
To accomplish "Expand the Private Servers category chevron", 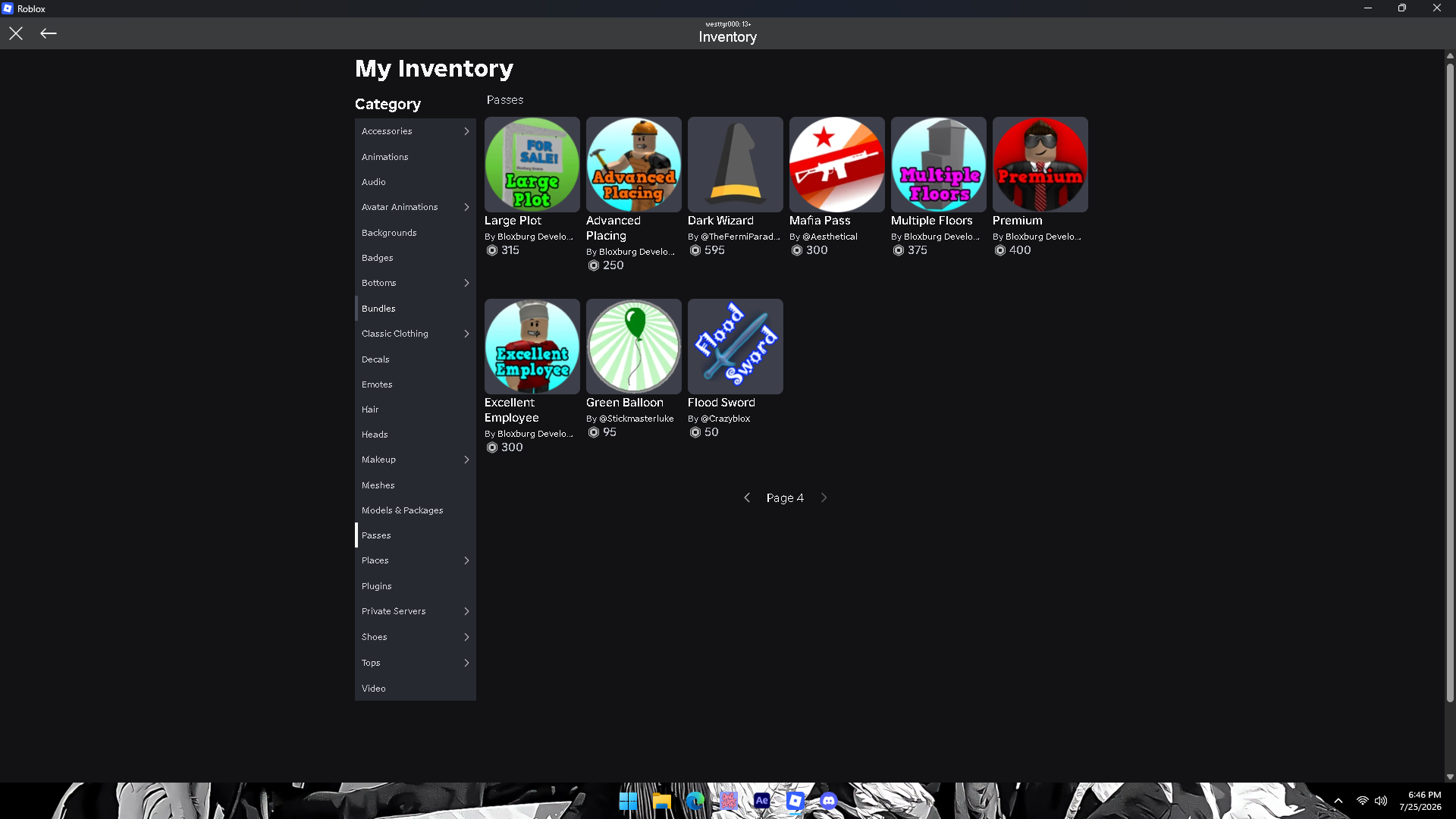I will point(466,611).
